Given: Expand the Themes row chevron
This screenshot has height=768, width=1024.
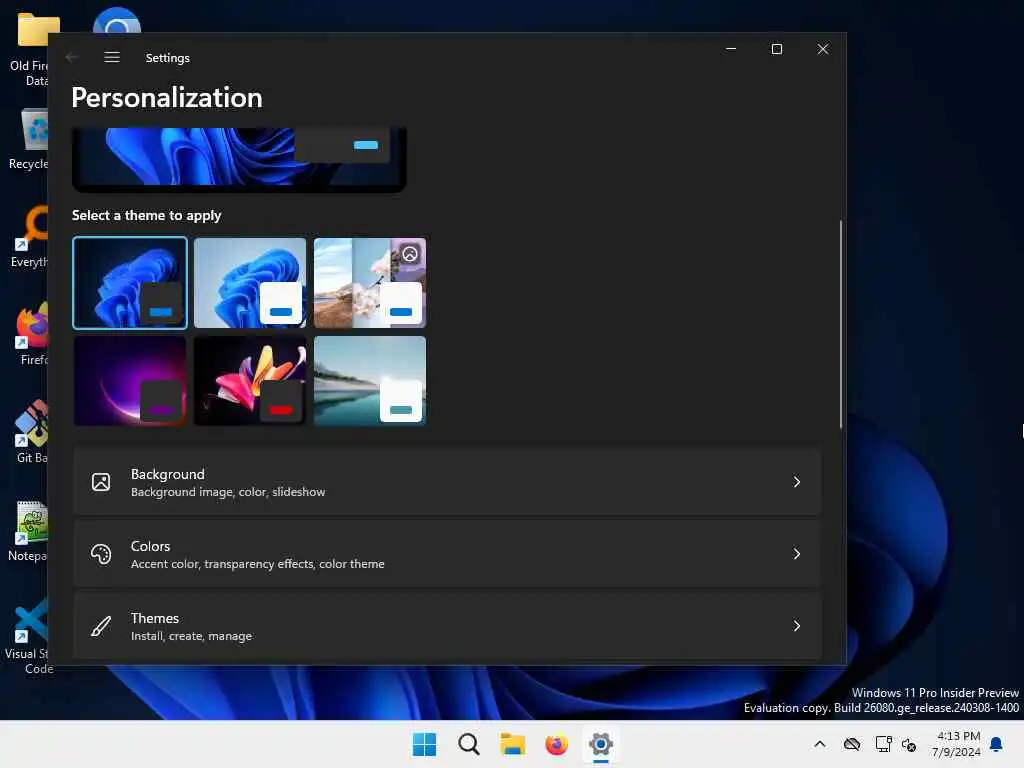Looking at the screenshot, I should click(797, 626).
